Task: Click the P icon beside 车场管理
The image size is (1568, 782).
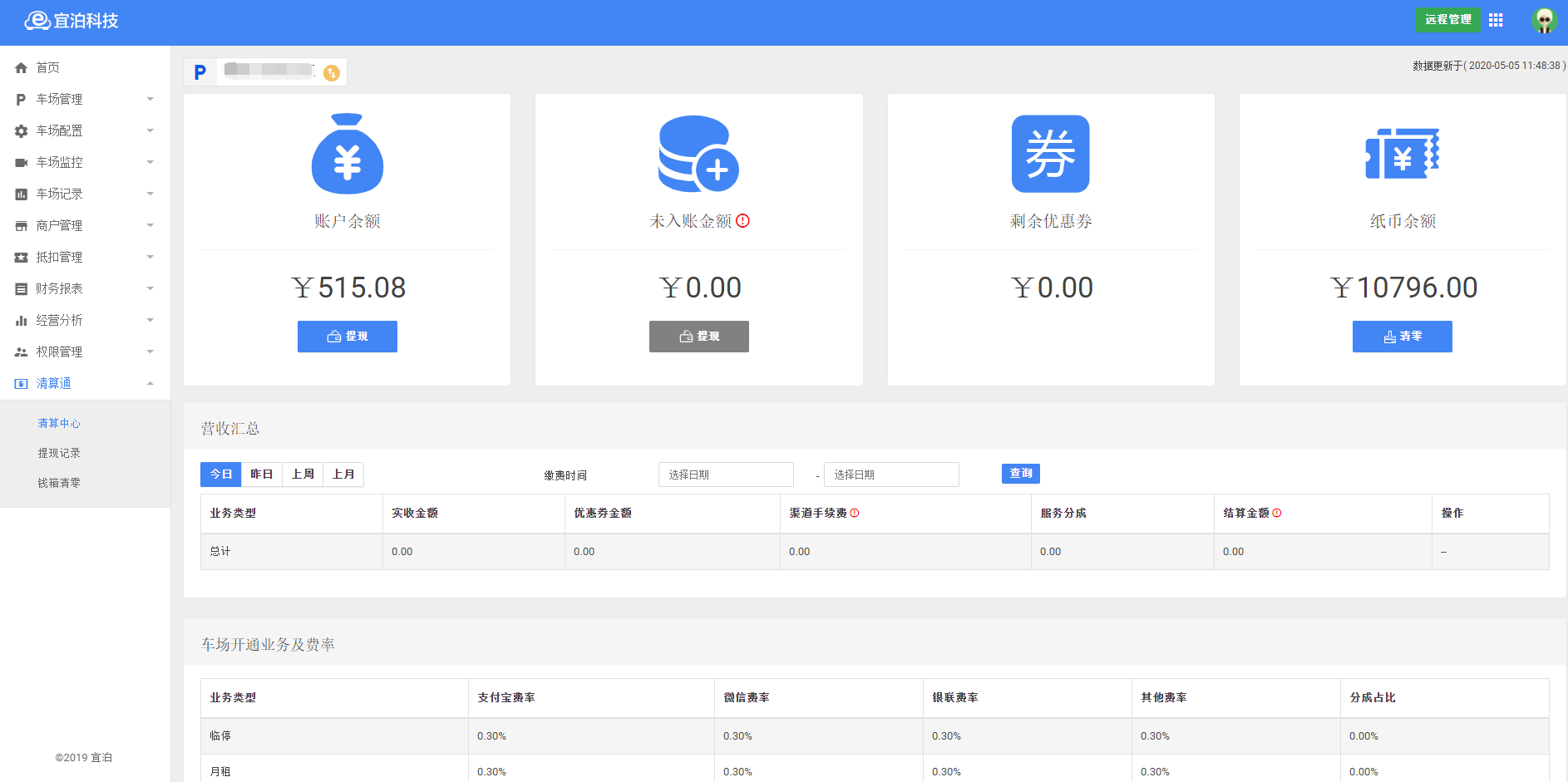Action: click(x=21, y=100)
